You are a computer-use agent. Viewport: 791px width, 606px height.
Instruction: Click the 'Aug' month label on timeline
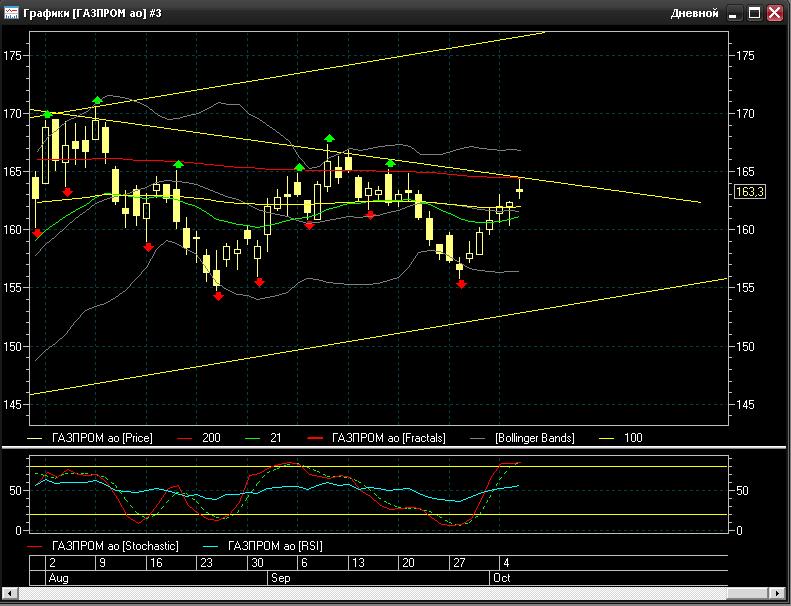58,578
